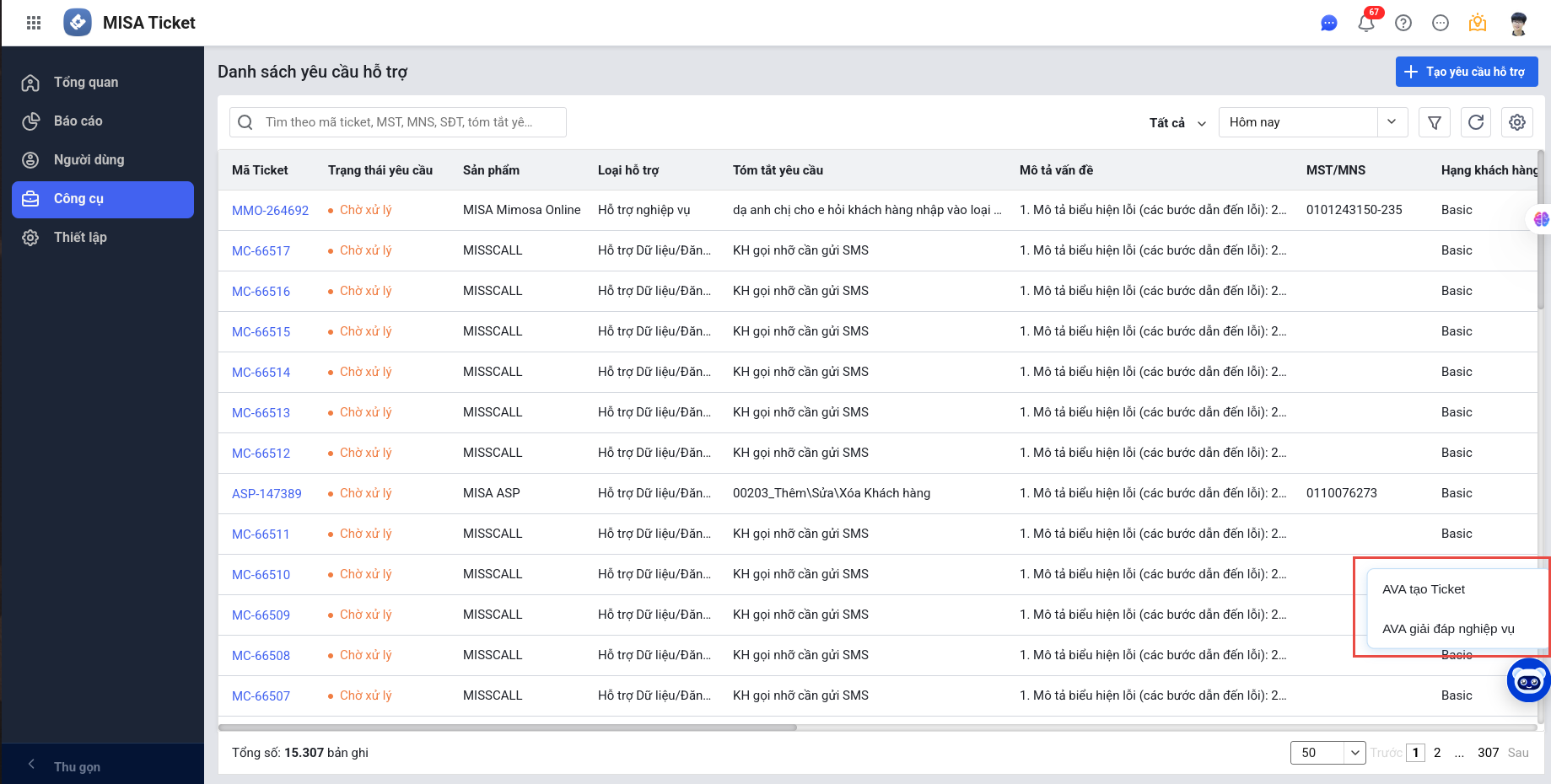Click the ticket search input field
1551x784 pixels.
(x=405, y=122)
